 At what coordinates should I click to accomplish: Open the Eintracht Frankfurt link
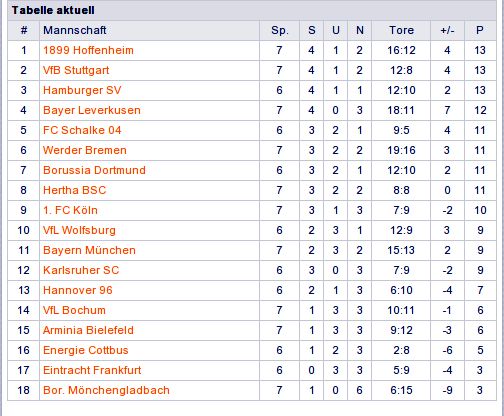pyautogui.click(x=92, y=370)
